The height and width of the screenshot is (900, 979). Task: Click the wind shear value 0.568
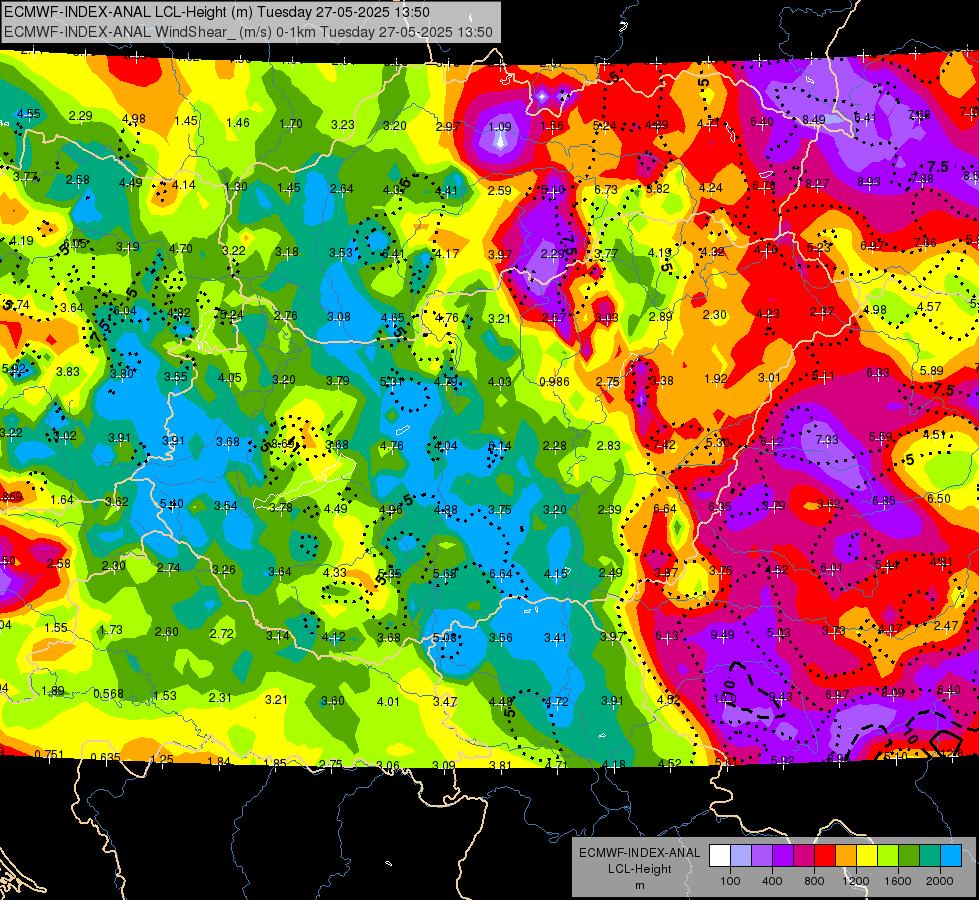pos(108,694)
